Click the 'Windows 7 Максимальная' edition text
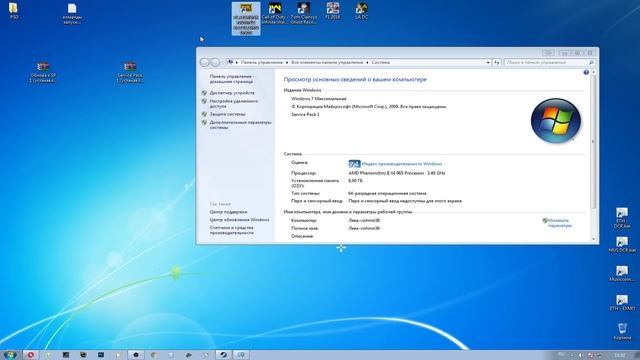 318,98
